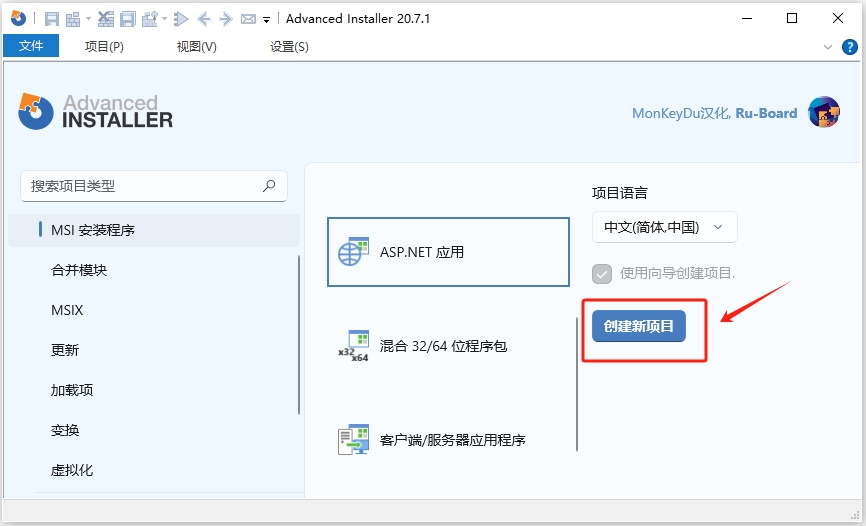The height and width of the screenshot is (526, 866).
Task: Open the MonKeyDu汉化, Ru-Board link
Action: (714, 113)
